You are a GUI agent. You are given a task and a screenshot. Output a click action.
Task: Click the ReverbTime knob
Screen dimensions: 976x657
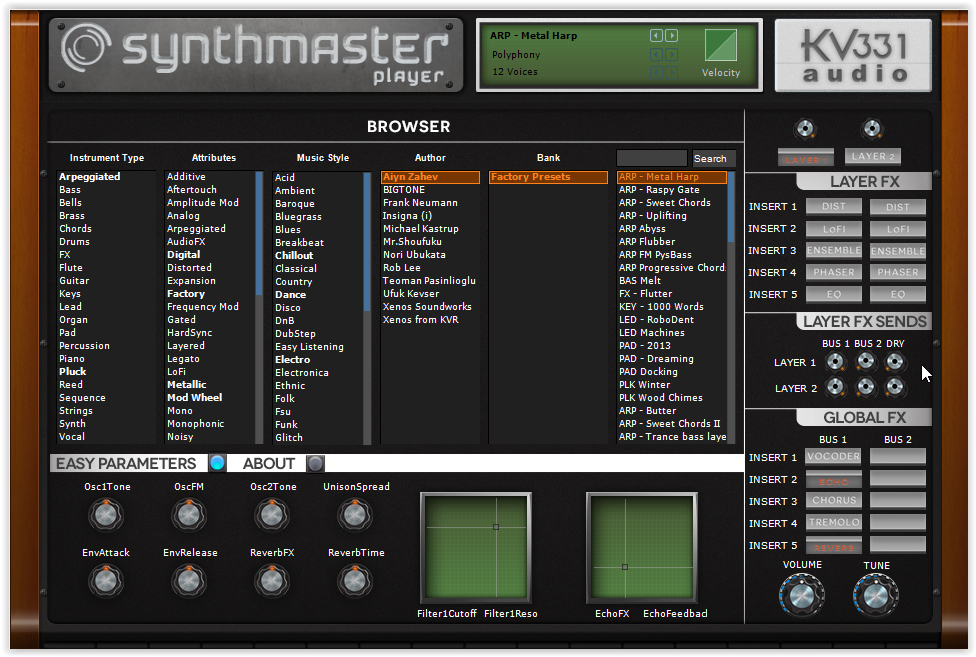click(x=355, y=580)
